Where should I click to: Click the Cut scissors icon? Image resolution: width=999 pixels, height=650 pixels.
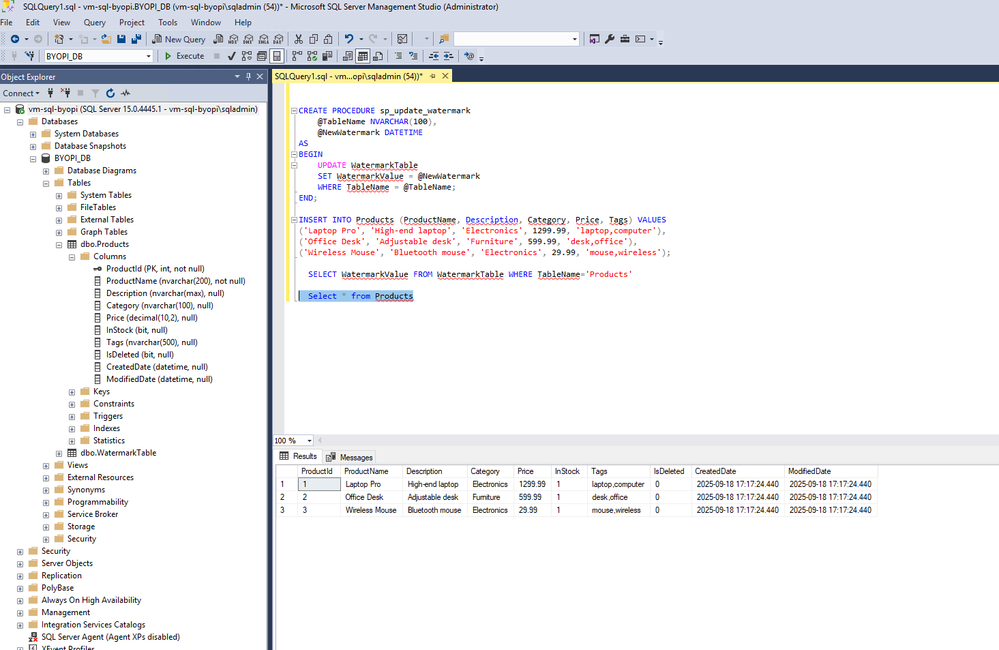point(298,39)
